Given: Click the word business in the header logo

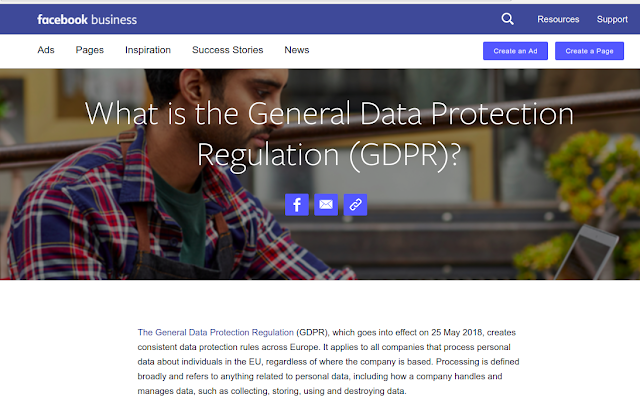Looking at the screenshot, I should (114, 20).
